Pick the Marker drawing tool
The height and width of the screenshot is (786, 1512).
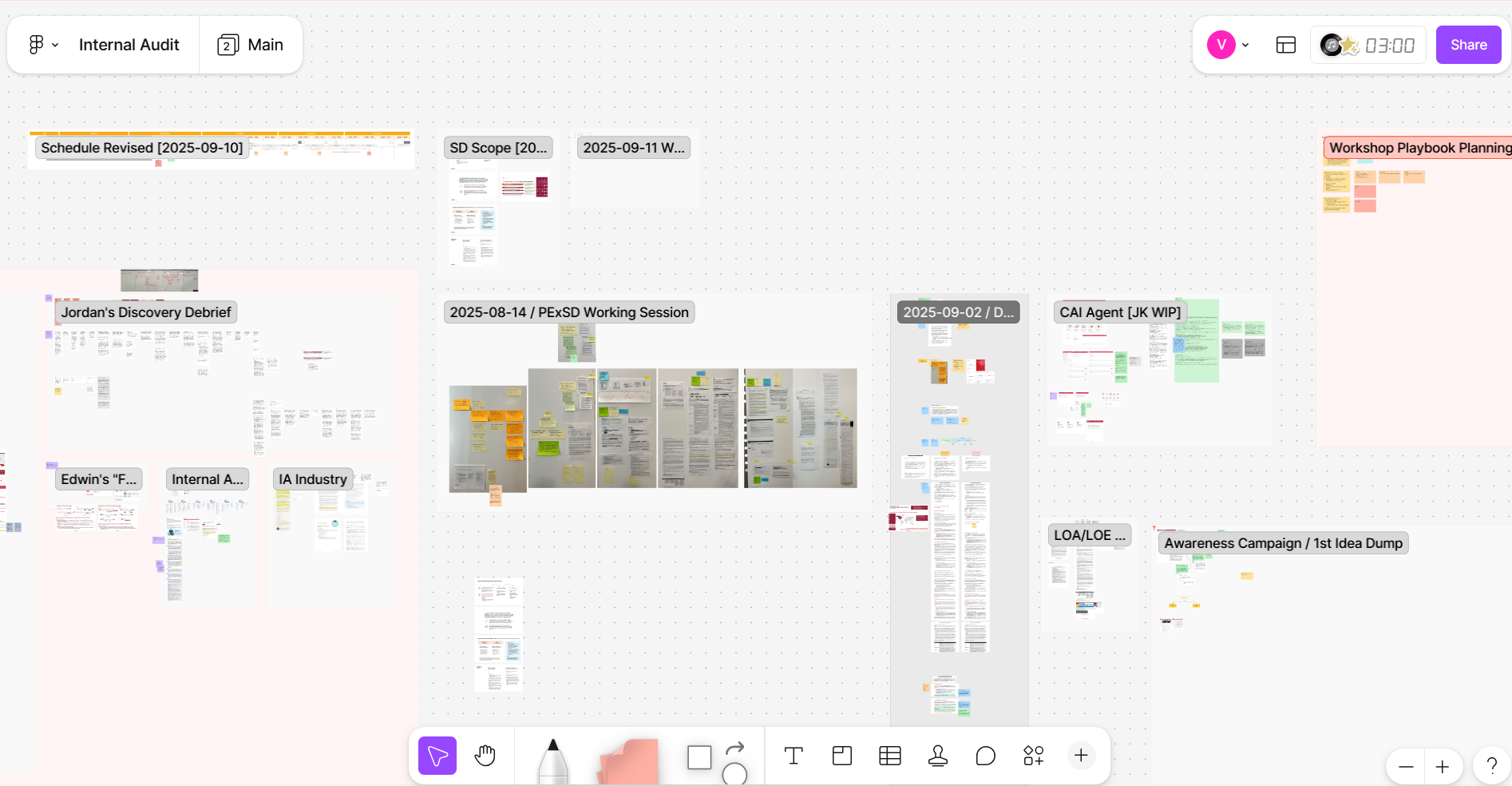coord(552,760)
